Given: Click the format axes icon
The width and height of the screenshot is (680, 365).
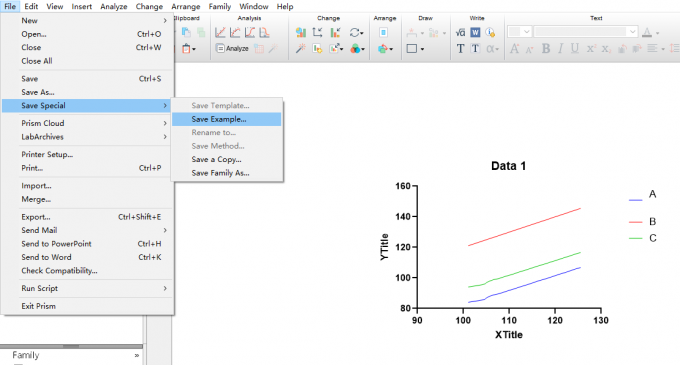Looking at the screenshot, I should click(317, 33).
